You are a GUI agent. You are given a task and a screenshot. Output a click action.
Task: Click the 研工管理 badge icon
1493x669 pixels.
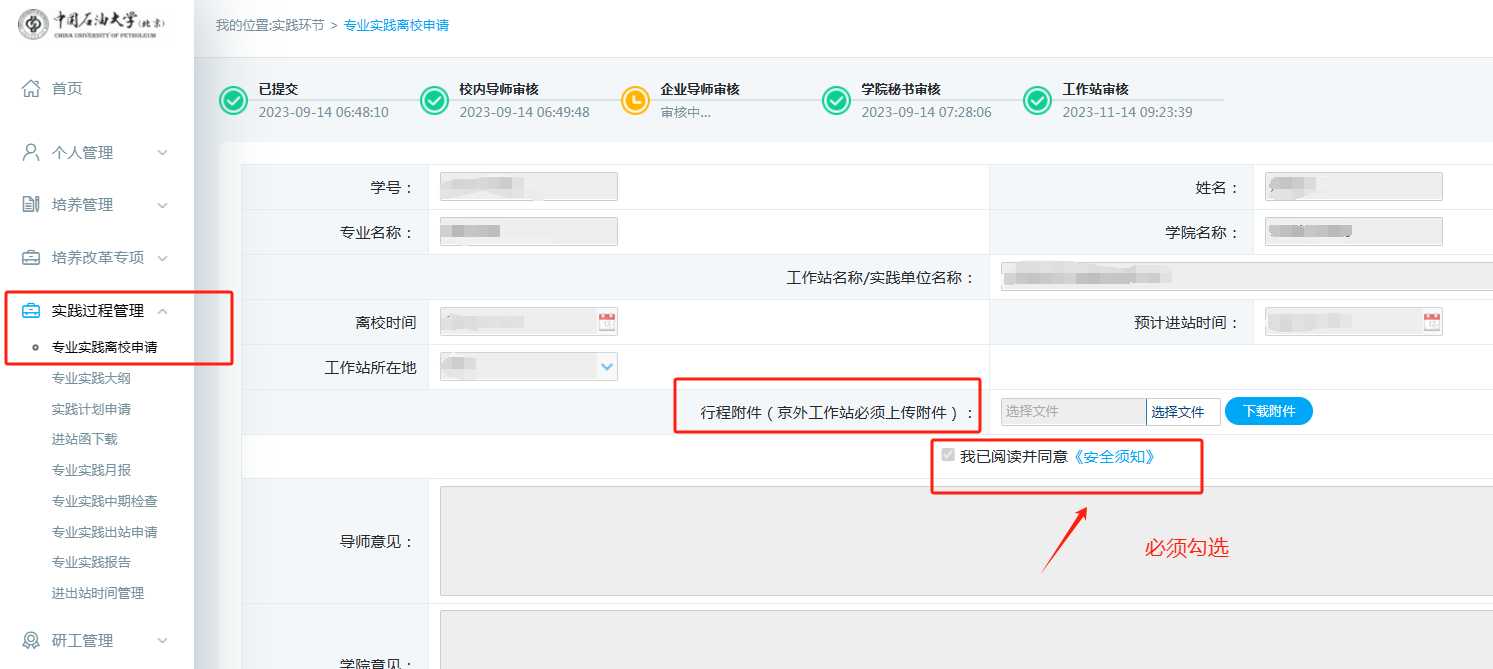click(x=31, y=641)
